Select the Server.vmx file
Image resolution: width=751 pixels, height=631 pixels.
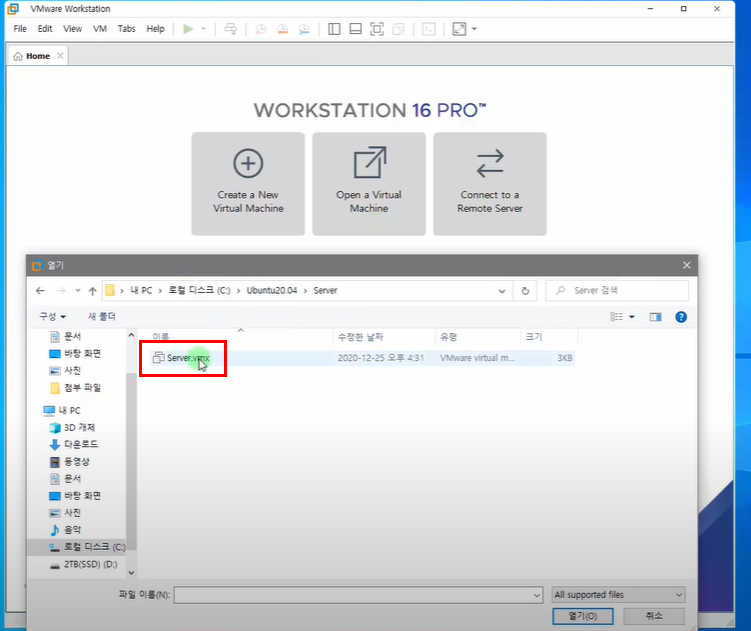(362, 358)
